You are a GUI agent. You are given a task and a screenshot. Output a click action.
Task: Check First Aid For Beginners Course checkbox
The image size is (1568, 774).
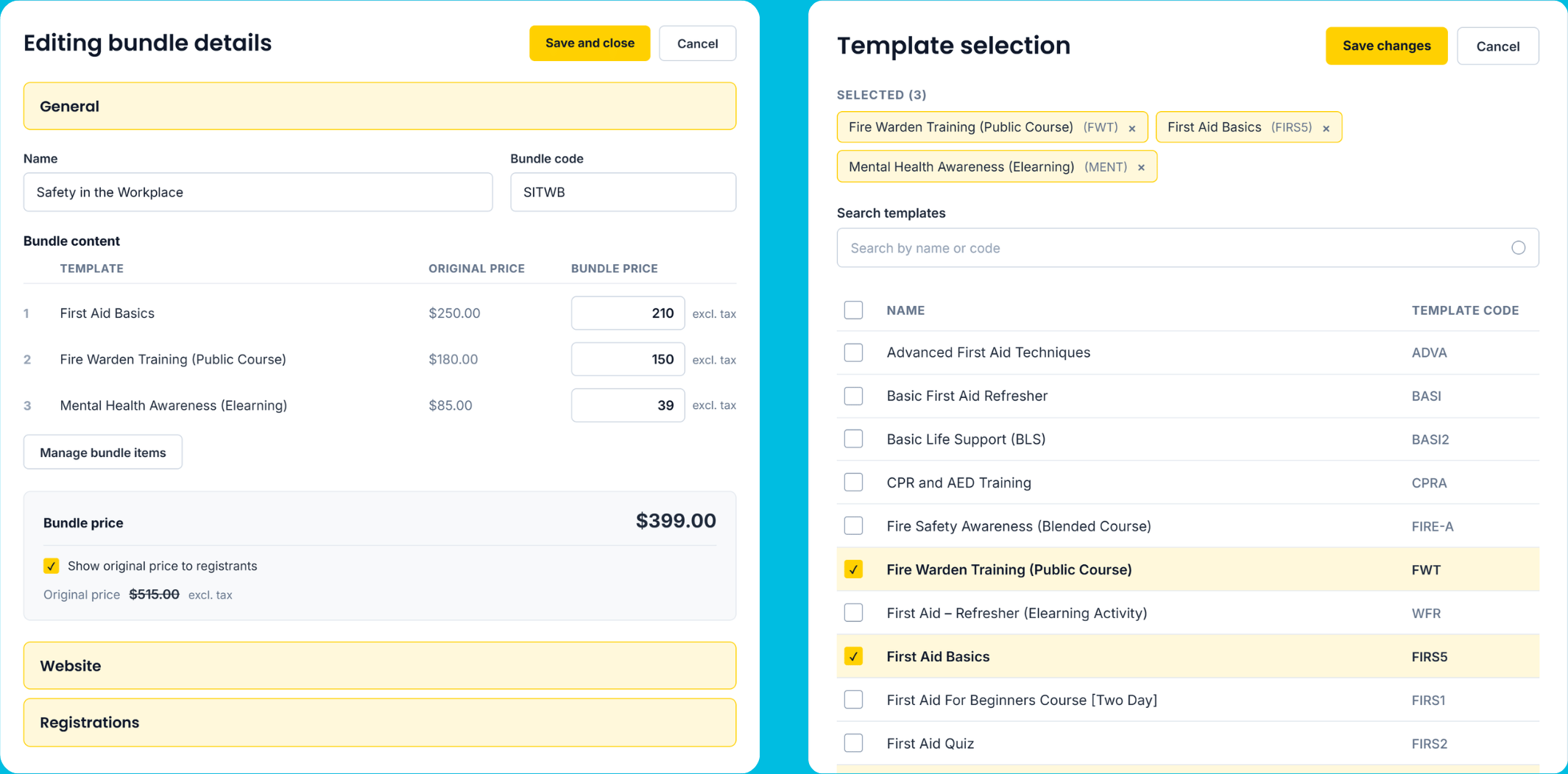tap(853, 700)
